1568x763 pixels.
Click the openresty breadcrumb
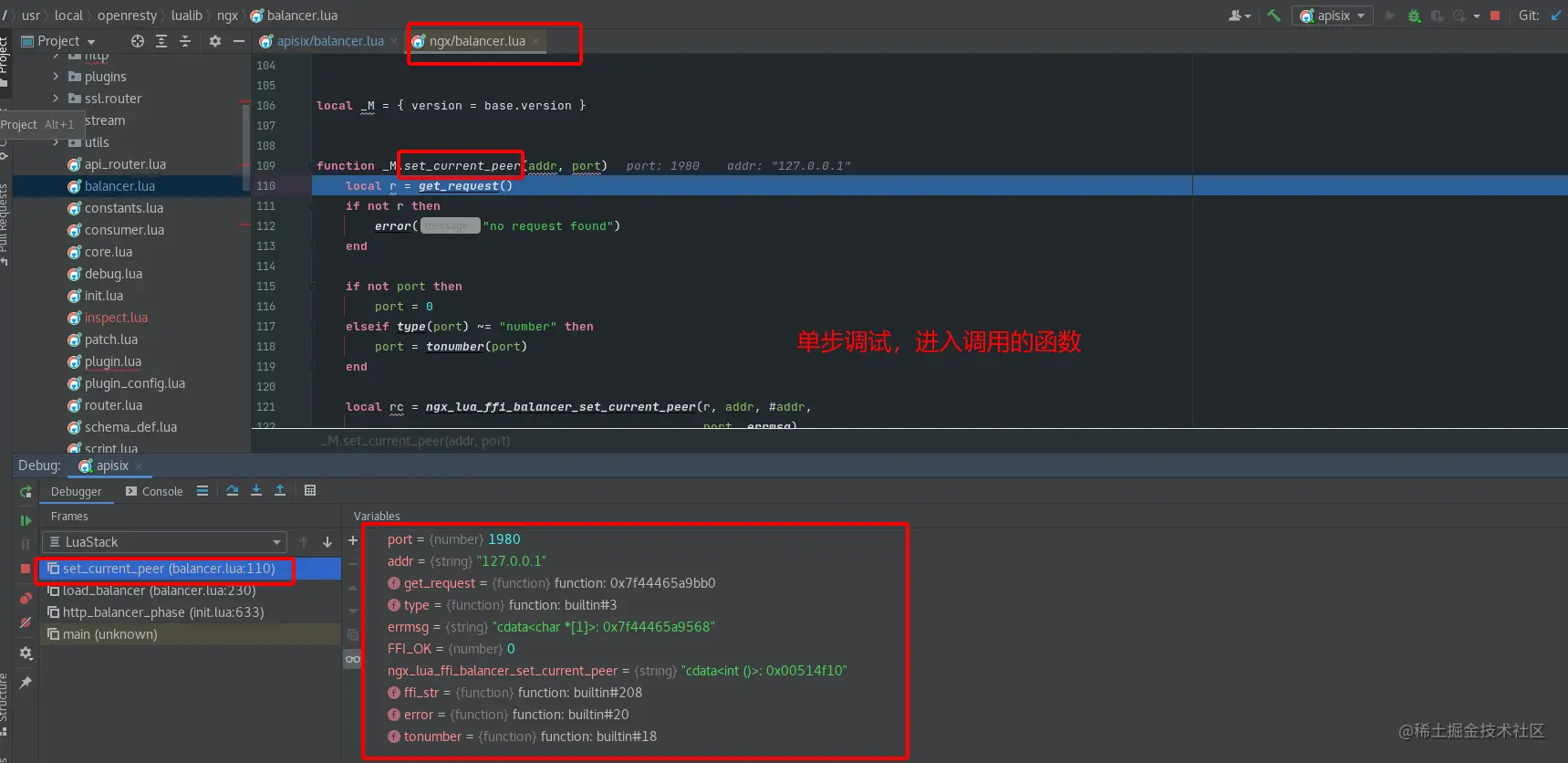(x=127, y=16)
